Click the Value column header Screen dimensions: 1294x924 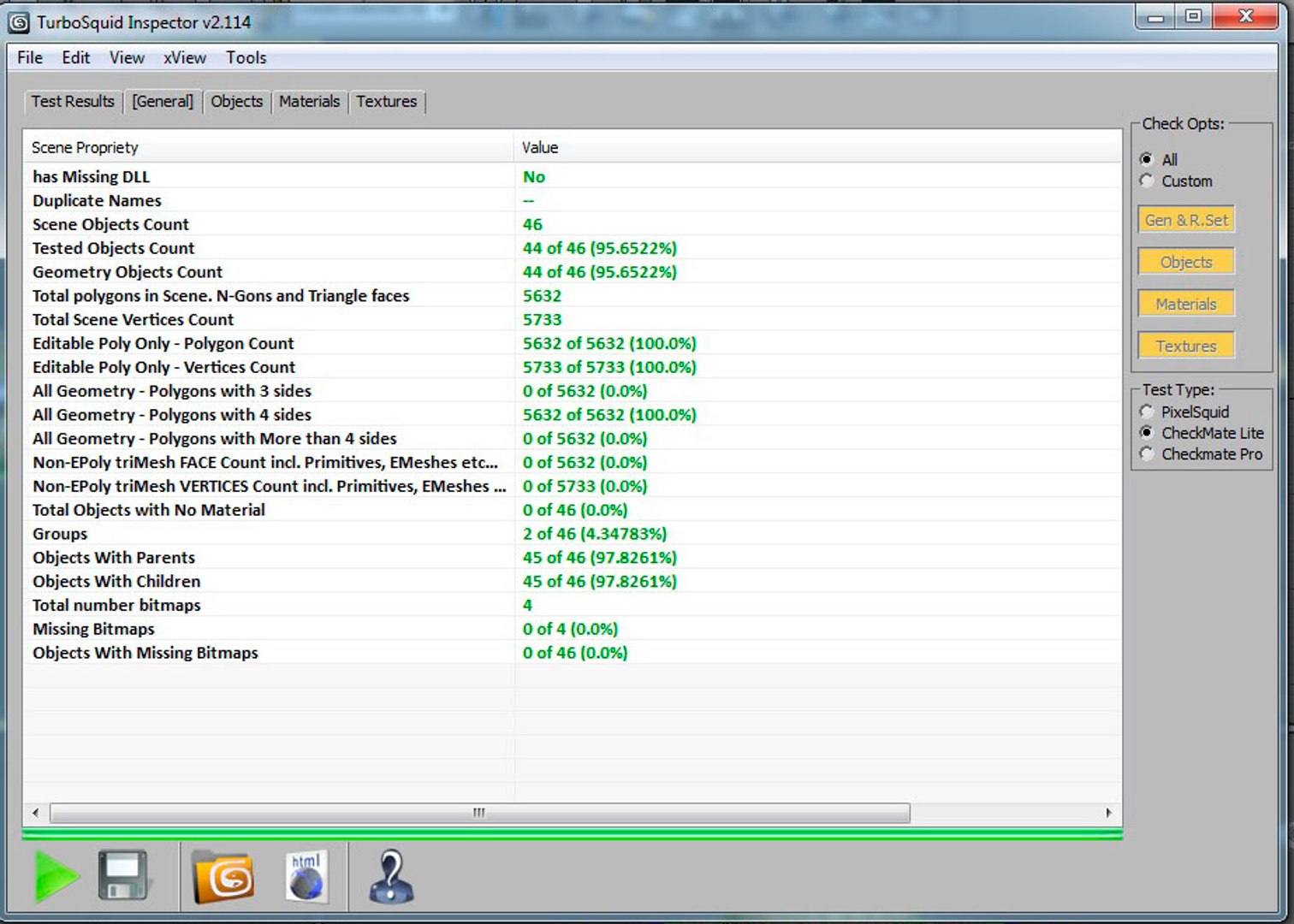click(818, 147)
